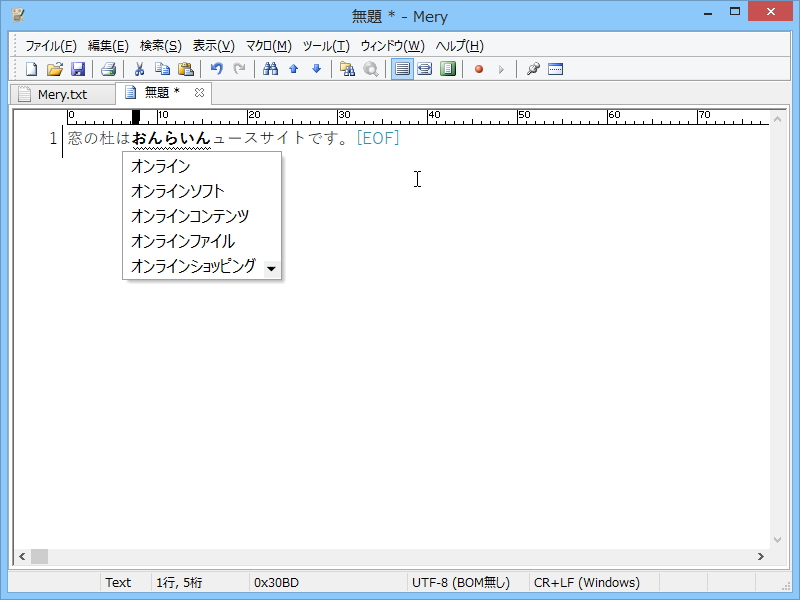800x600 pixels.
Task: Expand the completion list with its arrow
Action: pos(271,268)
